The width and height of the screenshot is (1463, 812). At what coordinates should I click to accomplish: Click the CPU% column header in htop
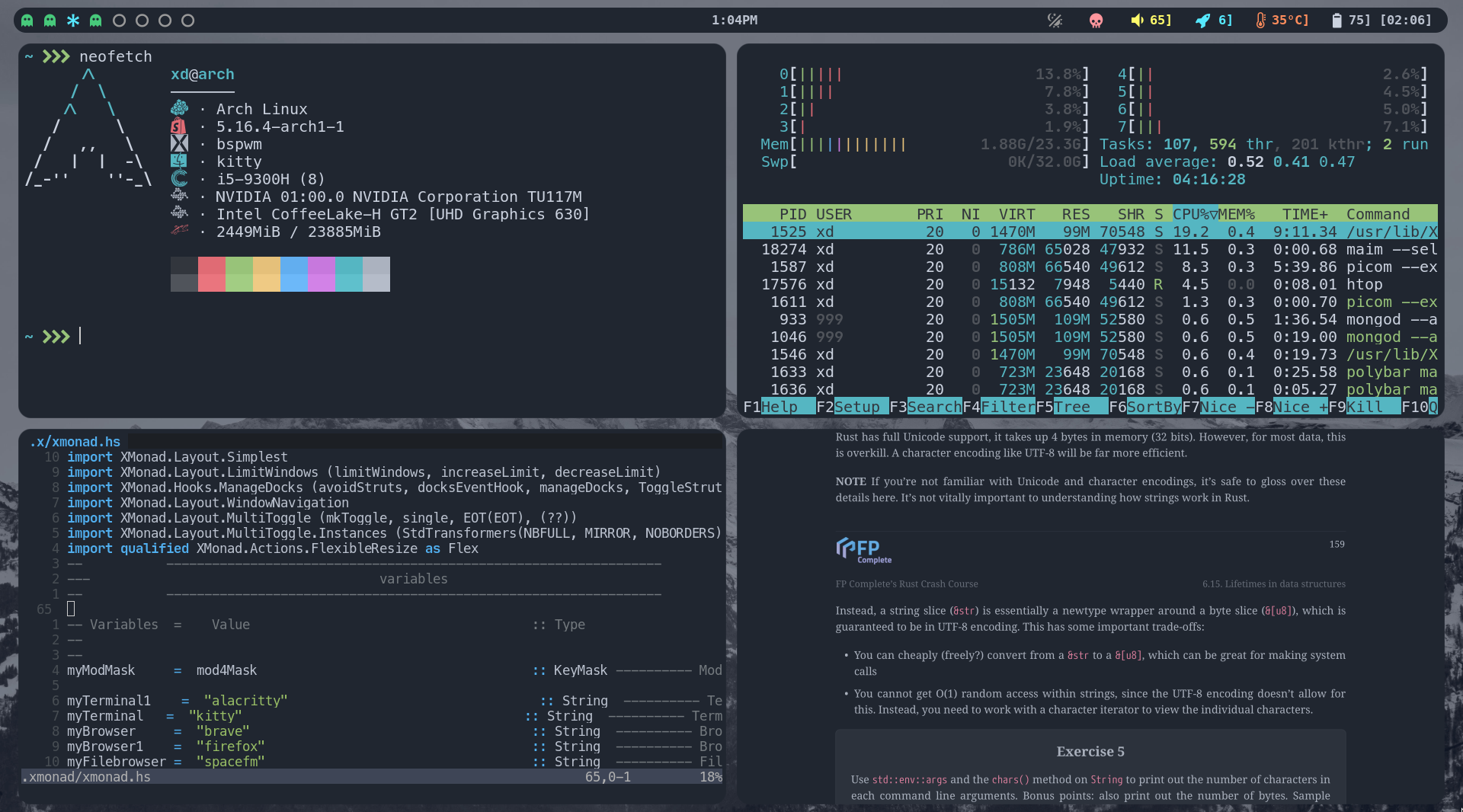point(1195,214)
